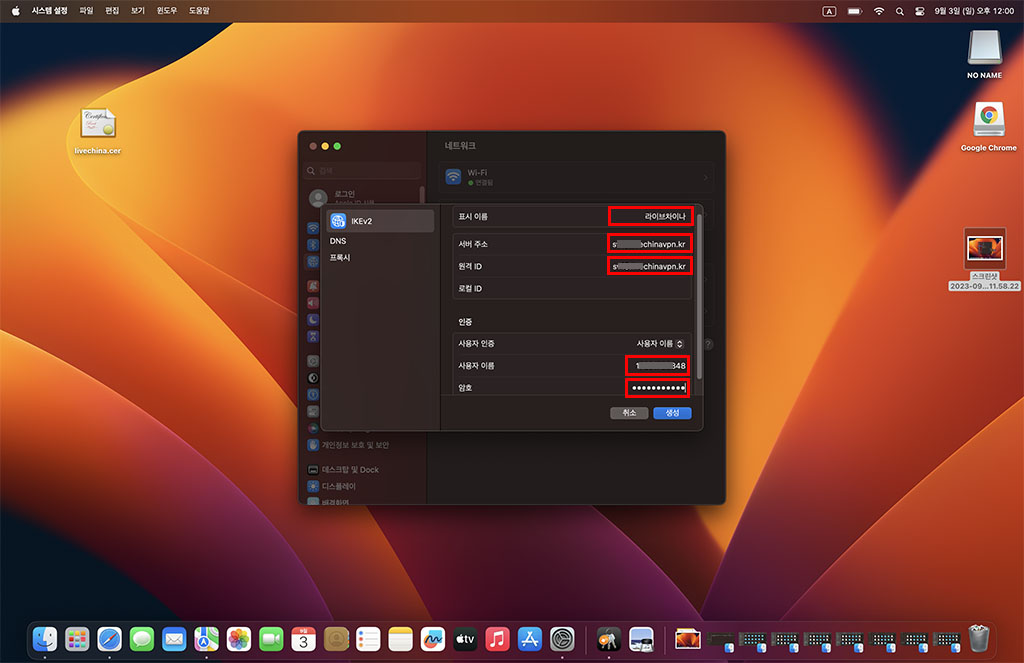Screen dimensions: 1024x663
Task: Select the Google Chrome disk icon on the desktop
Action: (989, 127)
